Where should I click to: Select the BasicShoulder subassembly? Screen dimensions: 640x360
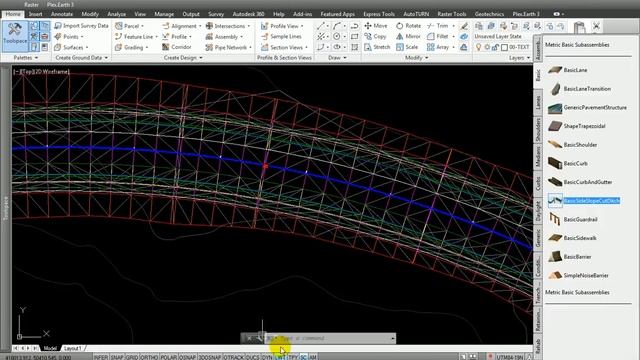click(572, 145)
